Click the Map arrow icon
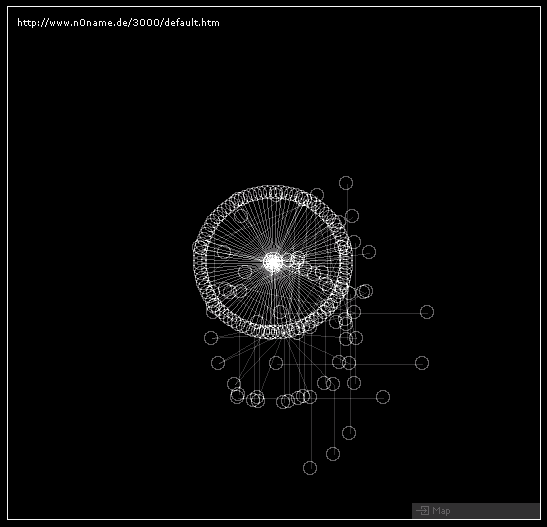 pyautogui.click(x=422, y=511)
